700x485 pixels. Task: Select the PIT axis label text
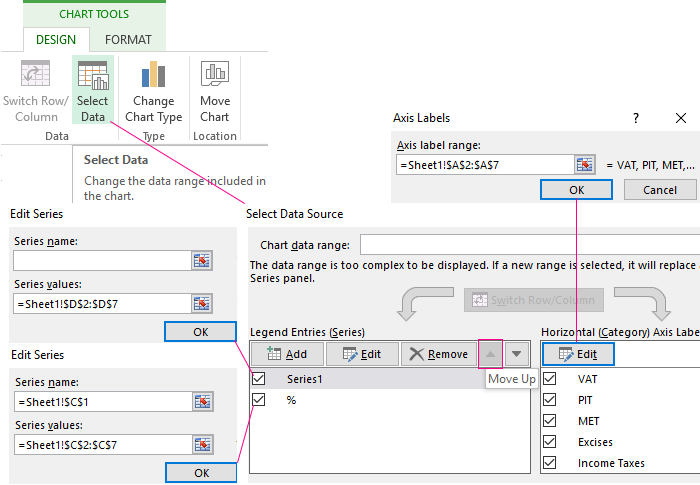pos(585,400)
